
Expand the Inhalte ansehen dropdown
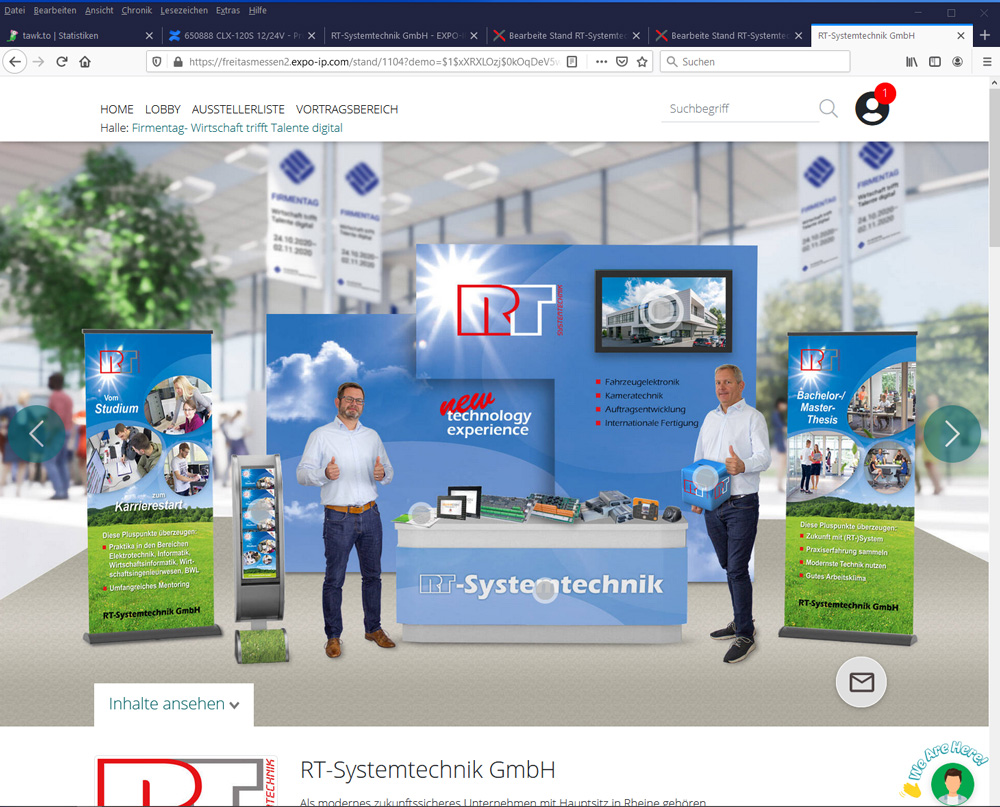click(173, 704)
